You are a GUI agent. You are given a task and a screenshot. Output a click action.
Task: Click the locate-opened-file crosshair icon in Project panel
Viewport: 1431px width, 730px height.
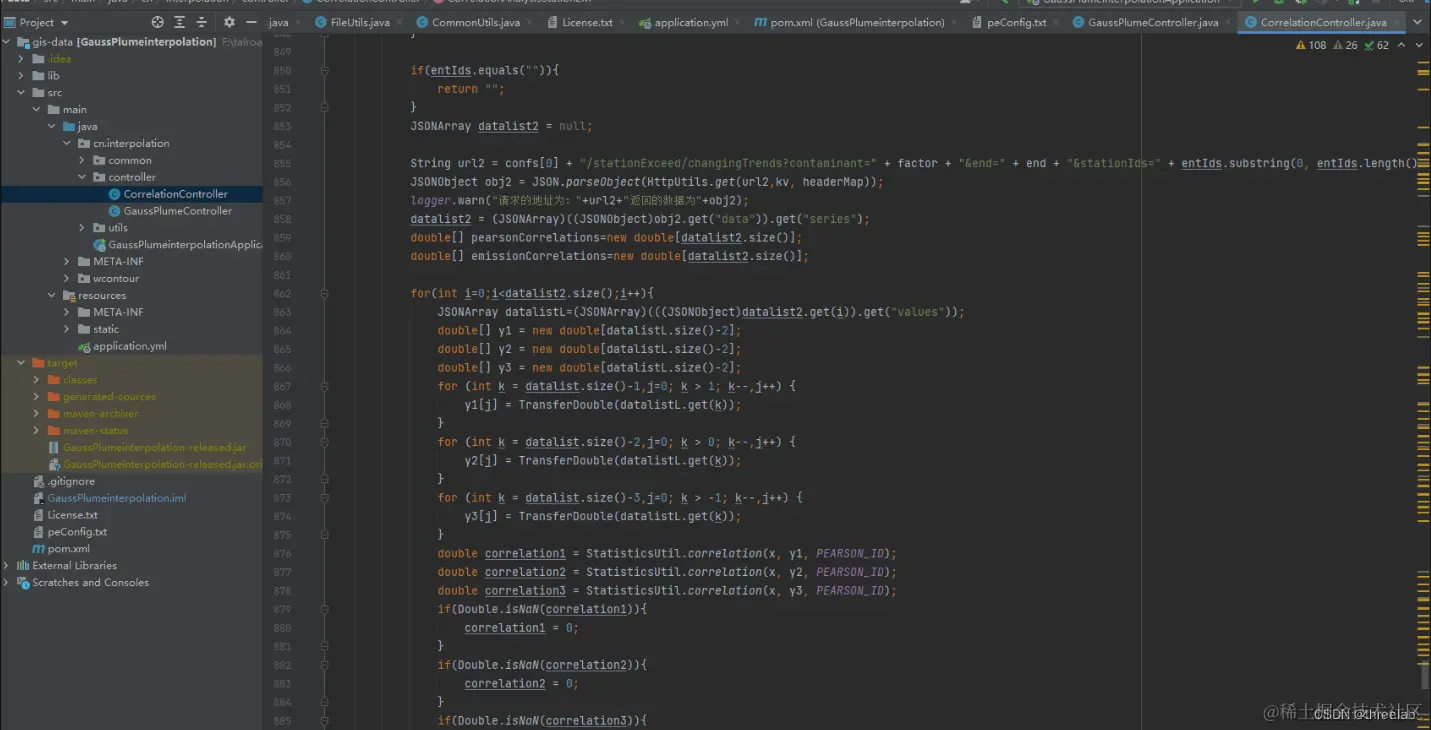[157, 22]
